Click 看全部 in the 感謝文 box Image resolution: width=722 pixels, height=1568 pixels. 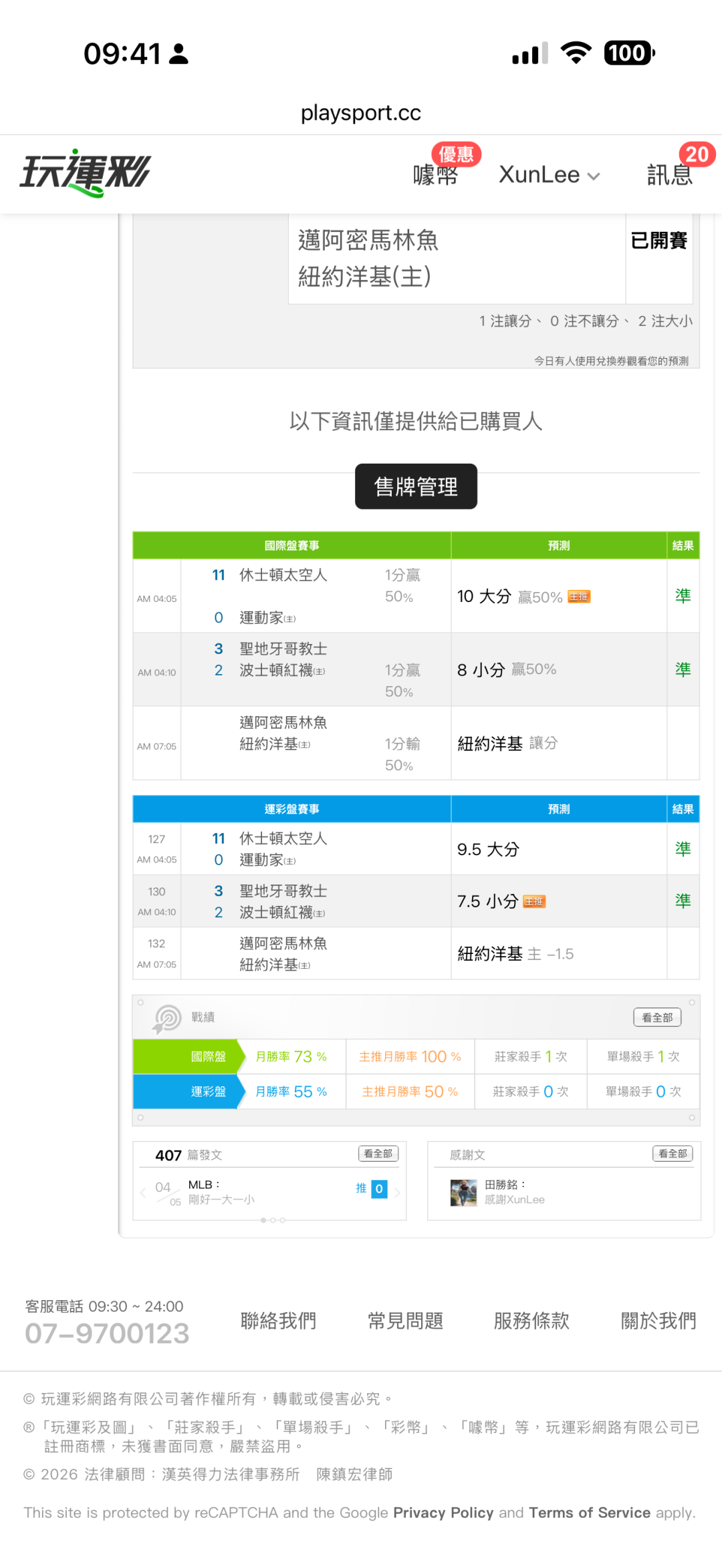tap(672, 1154)
